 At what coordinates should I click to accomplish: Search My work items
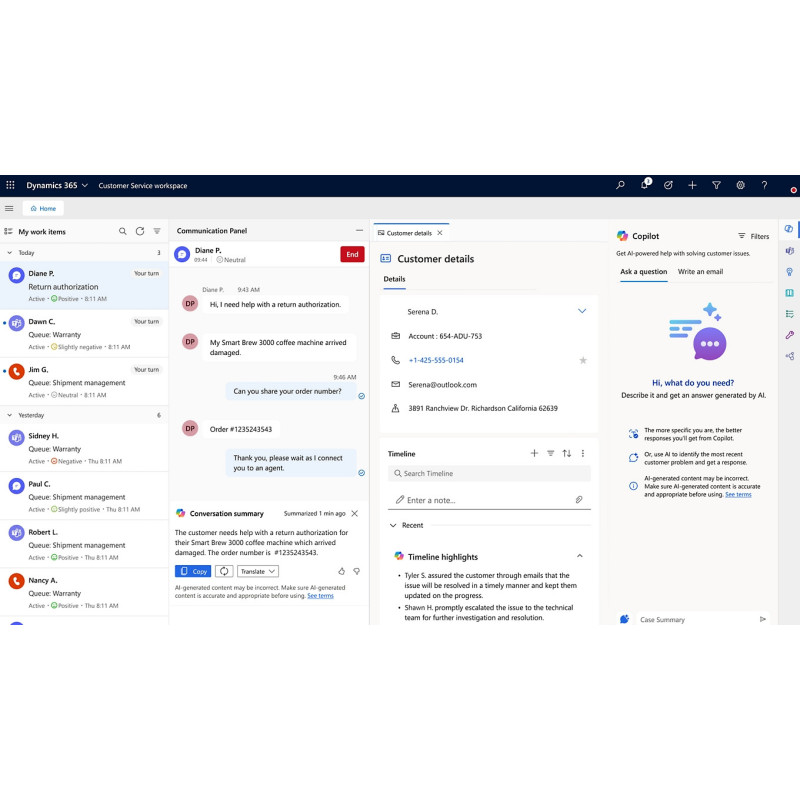pyautogui.click(x=122, y=231)
